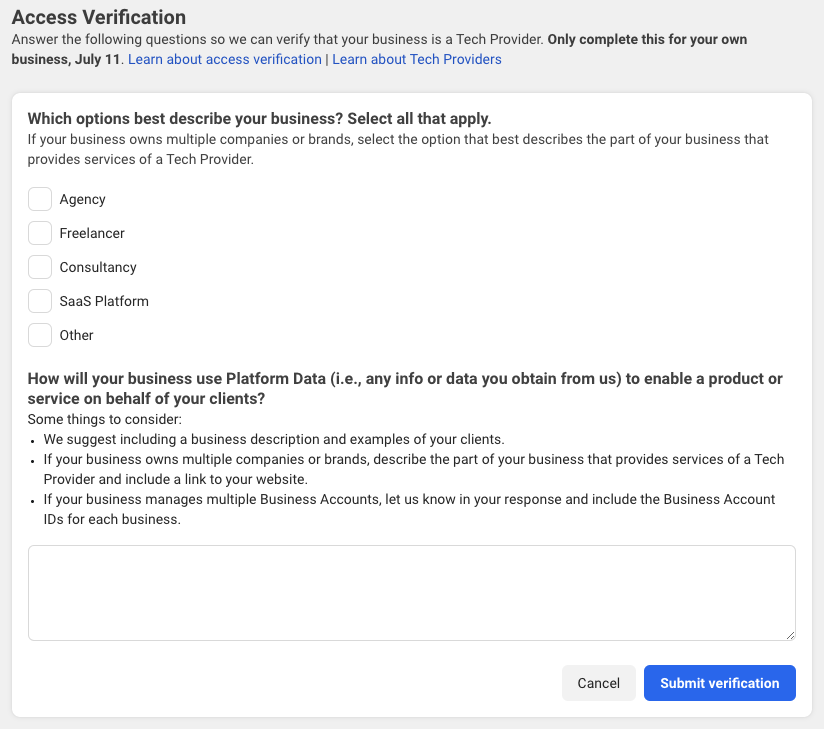Viewport: 824px width, 729px height.
Task: Click the text area resize handle
Action: tap(790, 635)
